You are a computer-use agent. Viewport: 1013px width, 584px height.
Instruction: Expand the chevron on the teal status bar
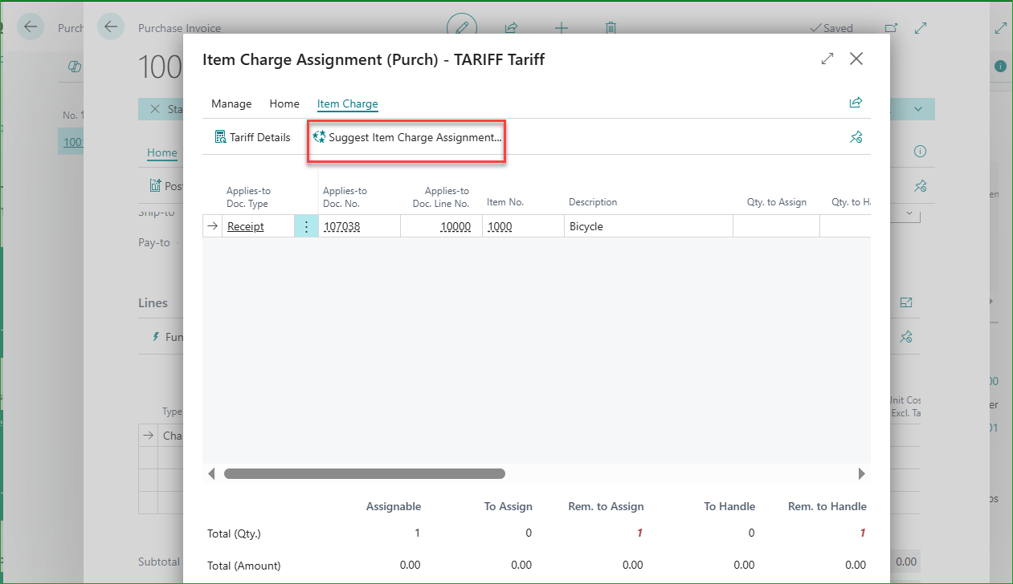coord(918,109)
